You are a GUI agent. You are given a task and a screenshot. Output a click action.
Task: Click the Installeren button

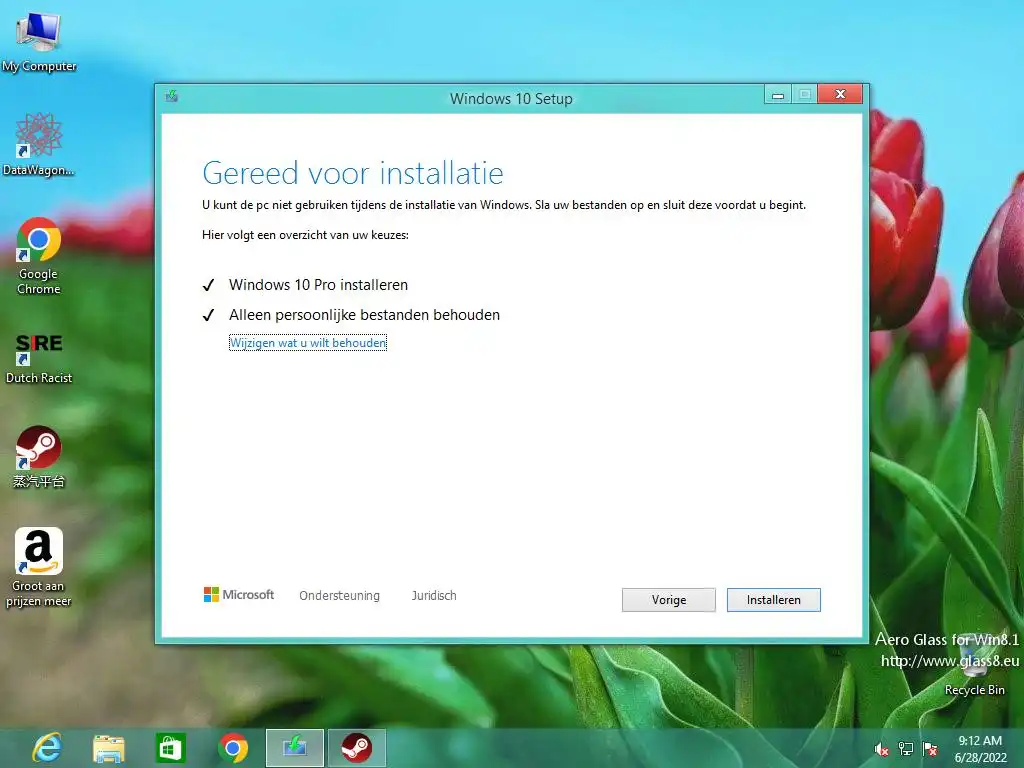774,600
